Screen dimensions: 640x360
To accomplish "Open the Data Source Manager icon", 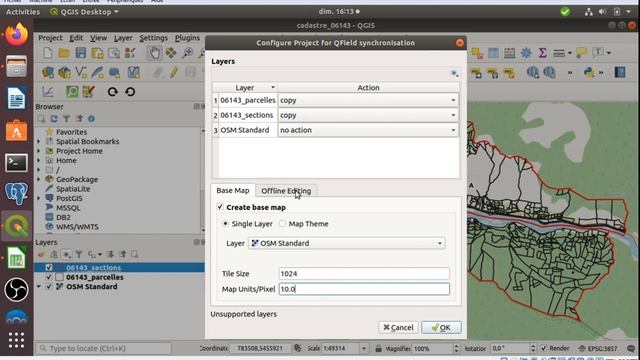I will click(48, 73).
